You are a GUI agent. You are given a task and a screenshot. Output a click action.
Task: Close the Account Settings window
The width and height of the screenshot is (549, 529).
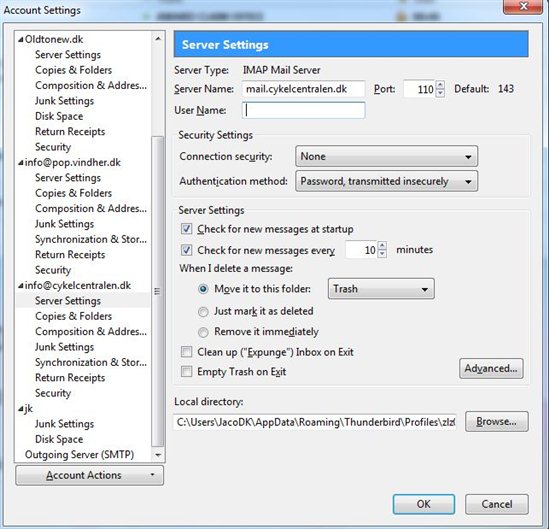pyautogui.click(x=523, y=6)
